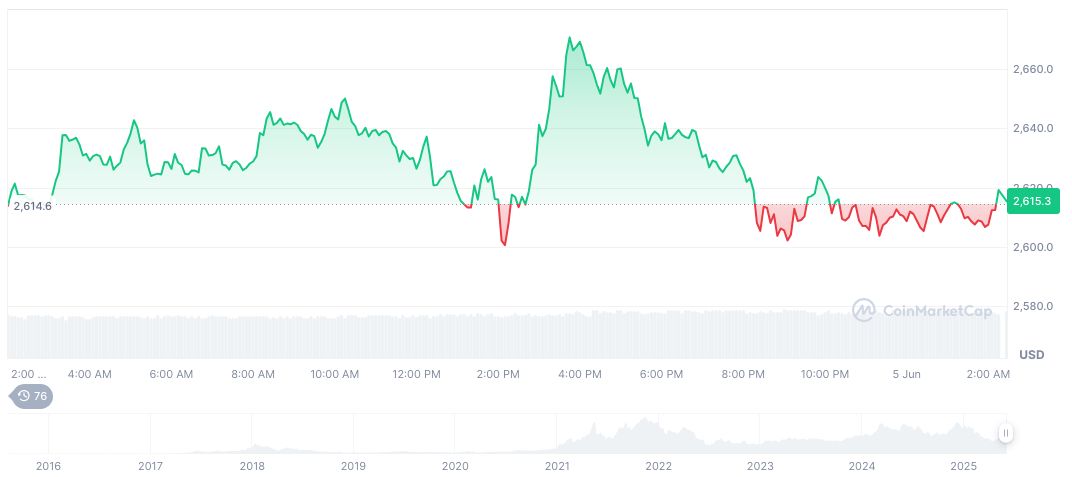This screenshot has width=1072, height=477.
Task: Select 2016 in the year range navigator
Action: click(48, 466)
